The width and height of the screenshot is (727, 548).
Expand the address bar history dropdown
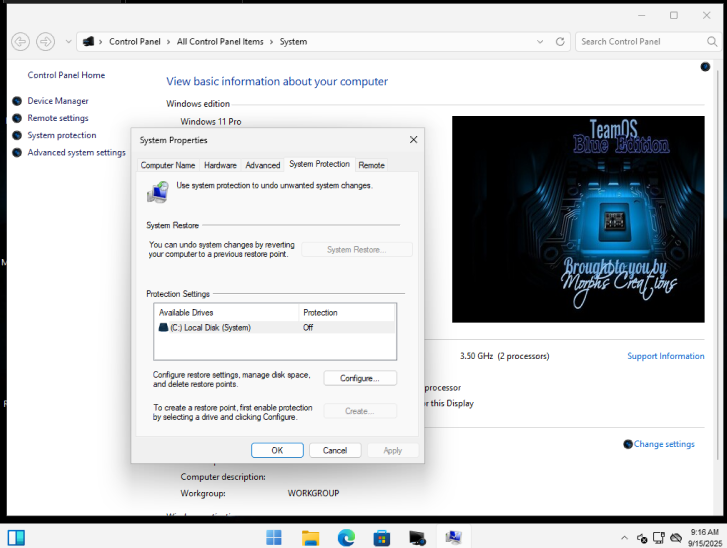pos(540,42)
